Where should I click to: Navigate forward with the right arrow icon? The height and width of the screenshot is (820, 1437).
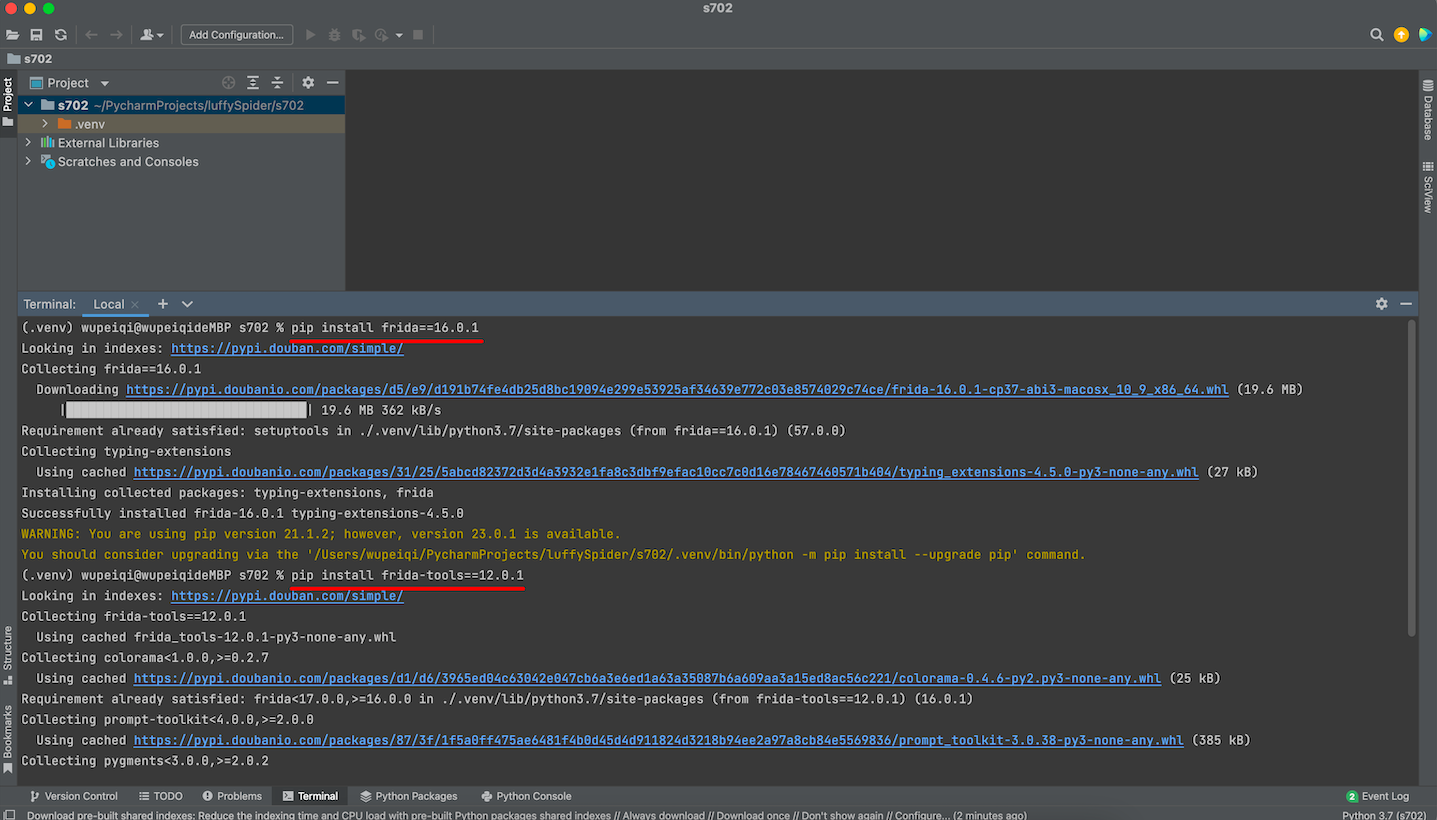click(x=116, y=35)
